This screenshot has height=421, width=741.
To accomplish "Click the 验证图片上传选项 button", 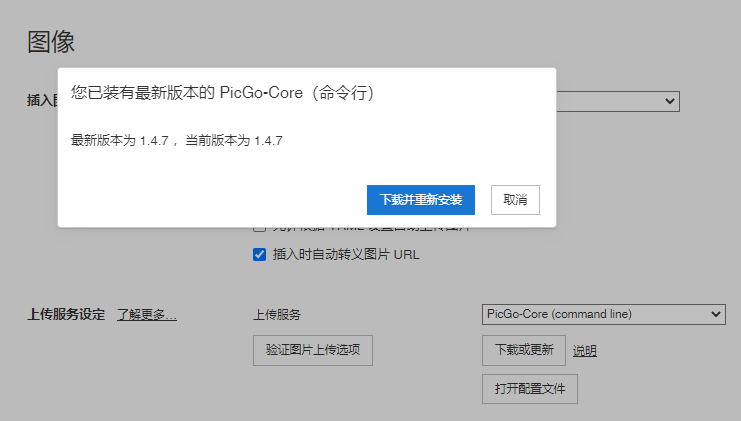I will 313,350.
